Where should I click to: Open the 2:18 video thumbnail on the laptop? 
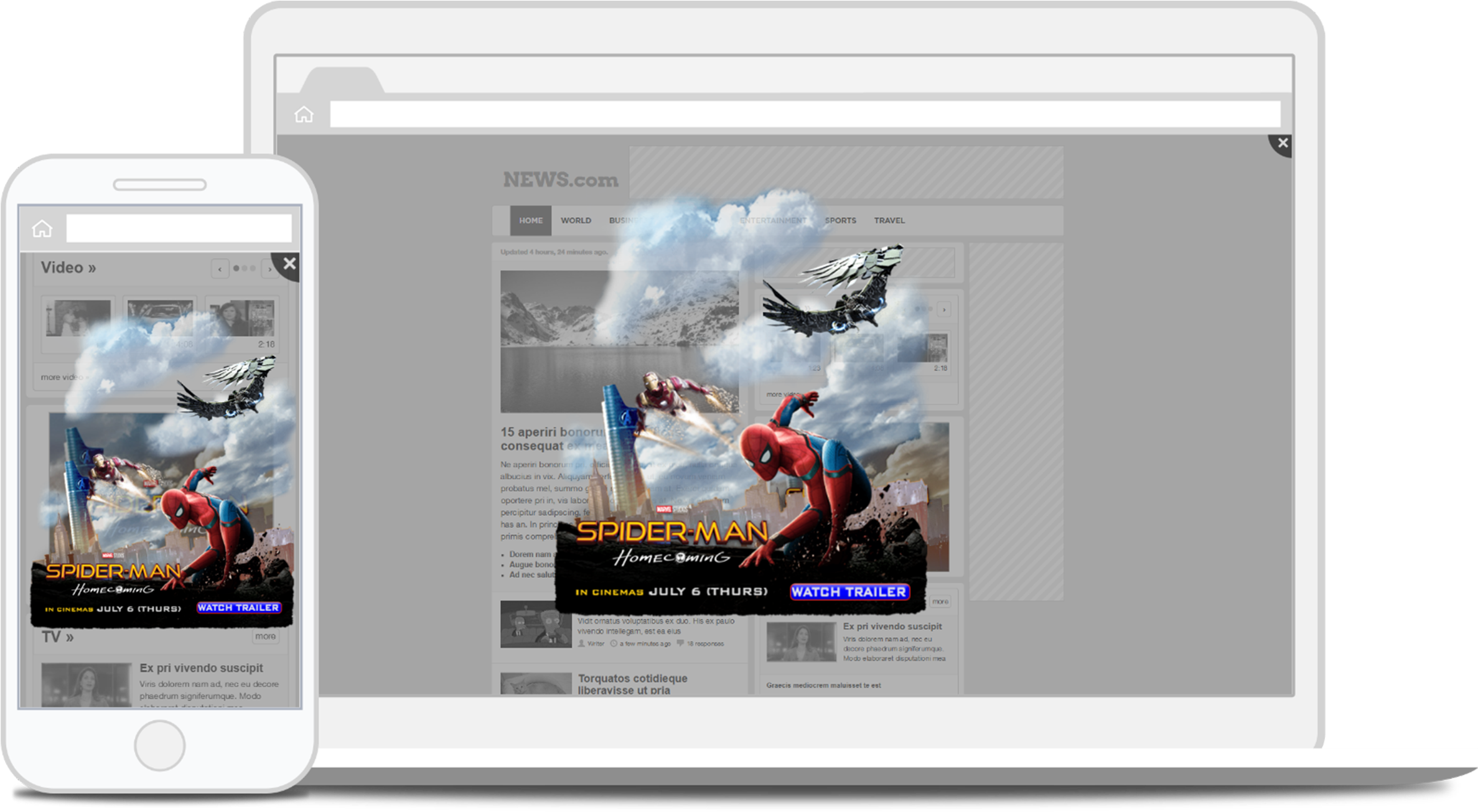(922, 348)
